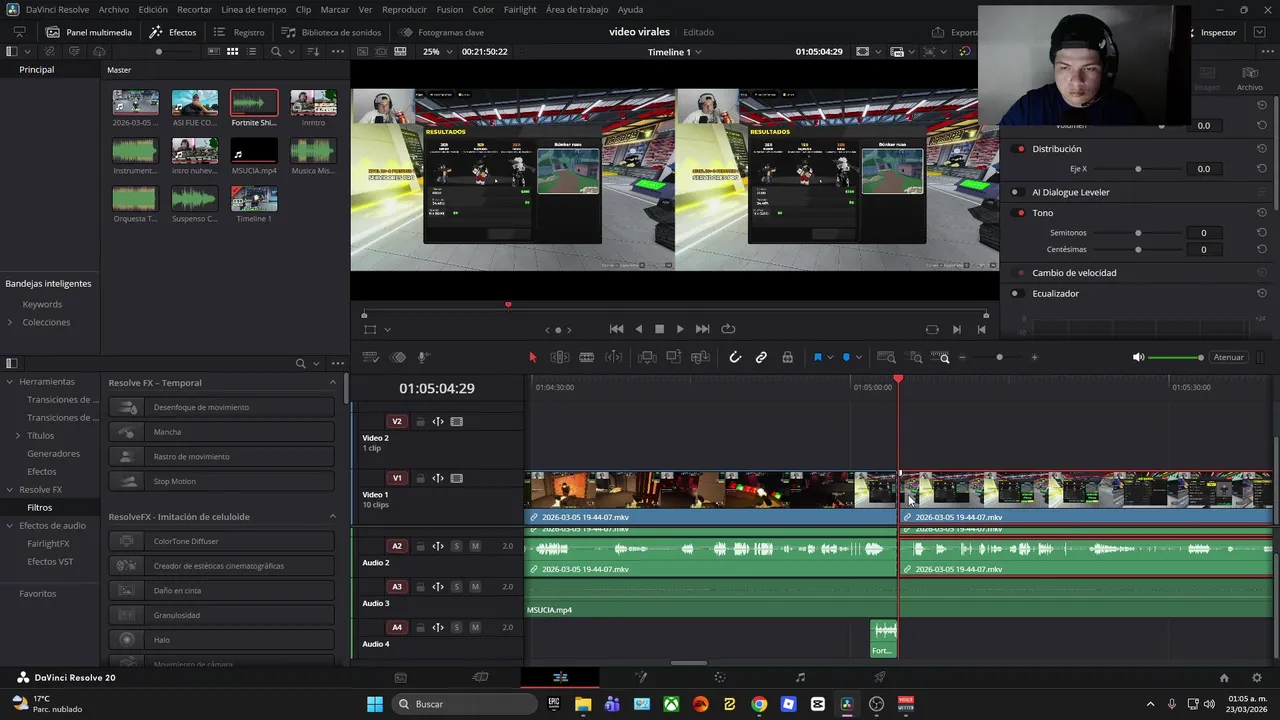1280x720 pixels.
Task: Reset the Distribución parameter
Action: click(x=1262, y=149)
